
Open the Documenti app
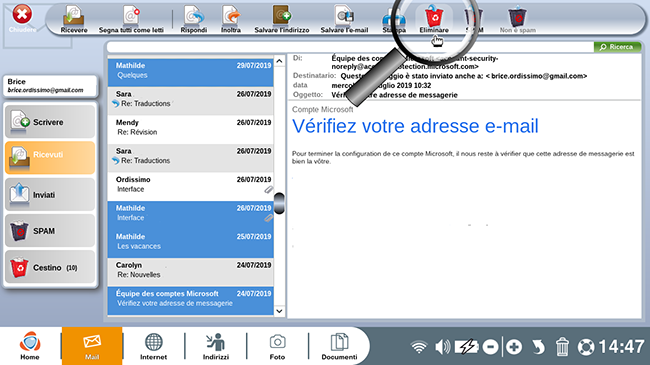(339, 346)
